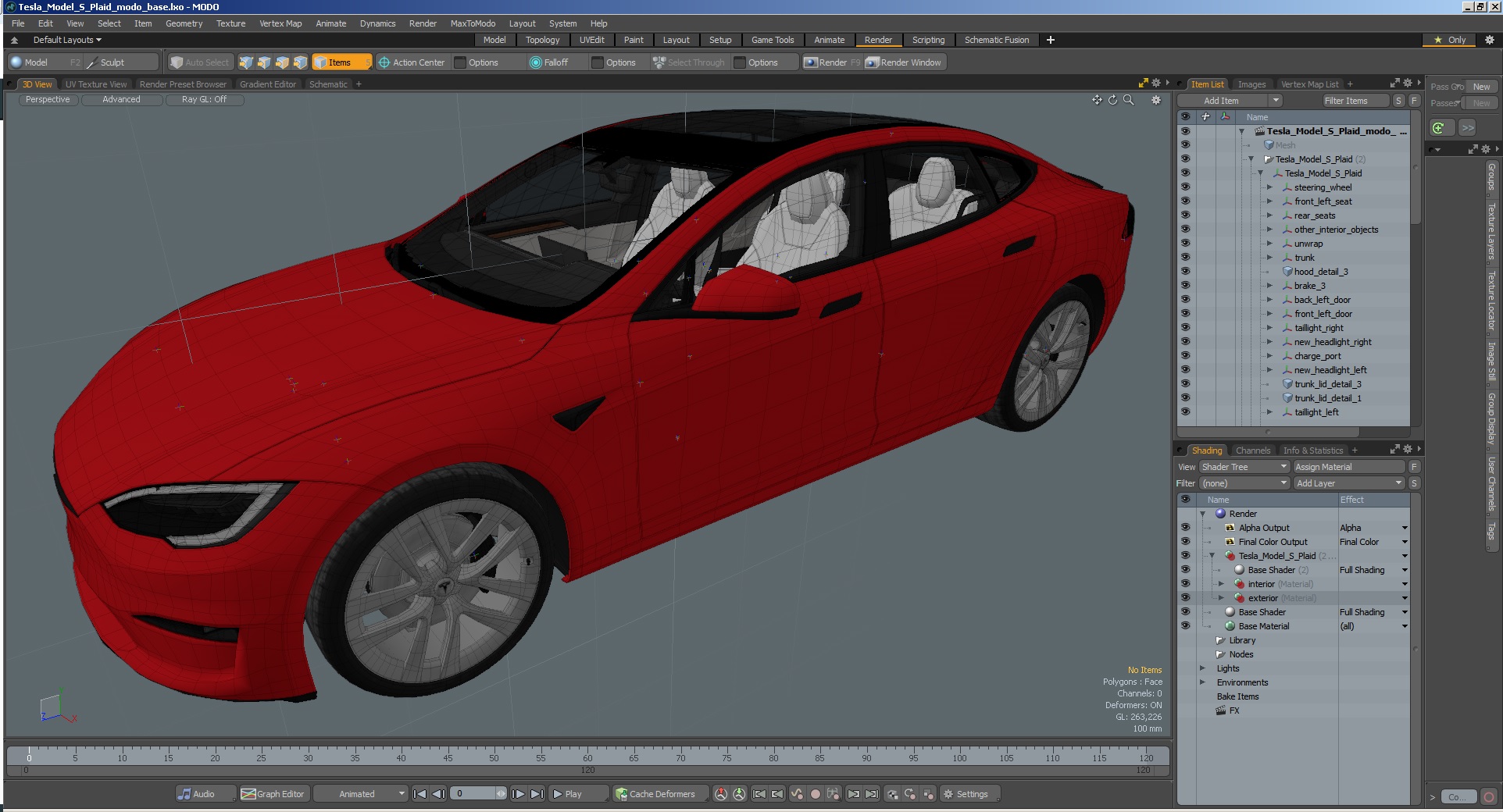This screenshot has width=1503, height=812.
Task: Toggle the Action Center Options checkbox
Action: (x=461, y=62)
